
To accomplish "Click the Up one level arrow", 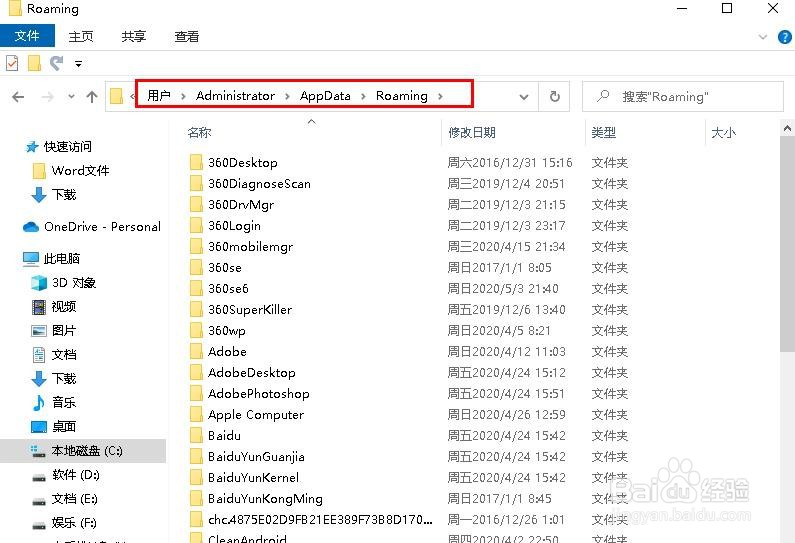I will [x=92, y=96].
